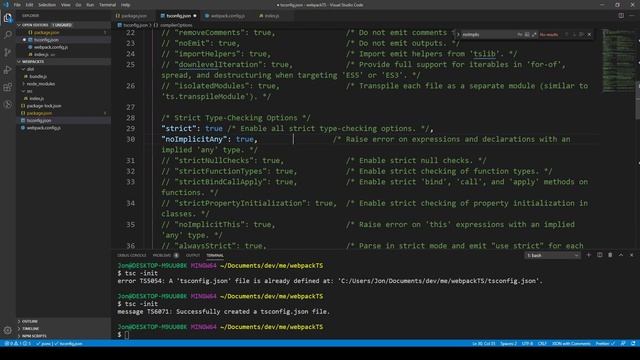Toggle Match Whole Word in find widget
Screen dimensions: 640x360
[527, 35]
